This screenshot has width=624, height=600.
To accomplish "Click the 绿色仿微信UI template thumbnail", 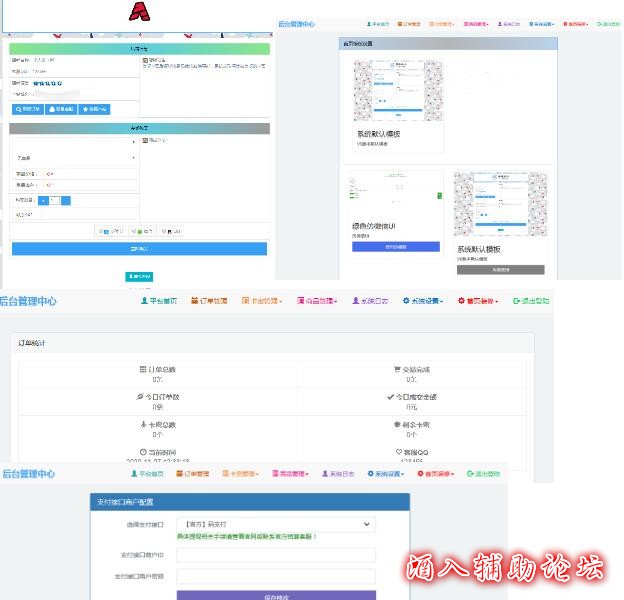I will pyautogui.click(x=396, y=194).
